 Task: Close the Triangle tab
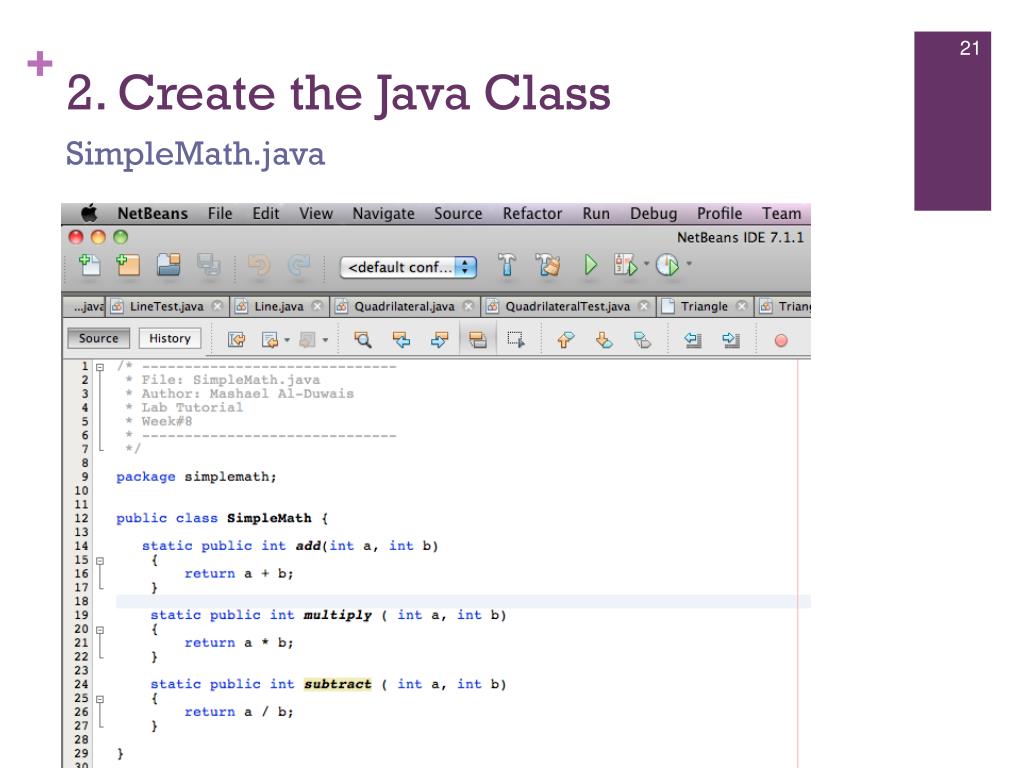(x=741, y=306)
